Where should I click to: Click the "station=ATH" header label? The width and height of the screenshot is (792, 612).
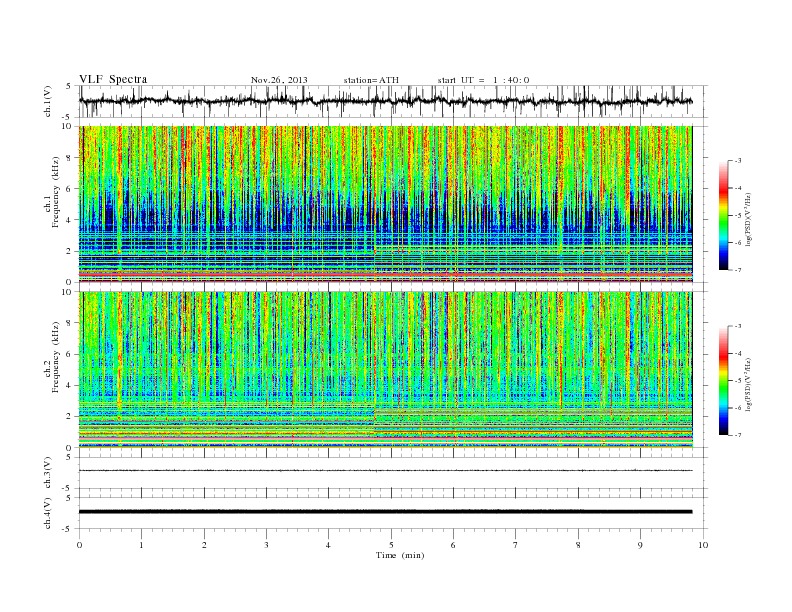(371, 80)
